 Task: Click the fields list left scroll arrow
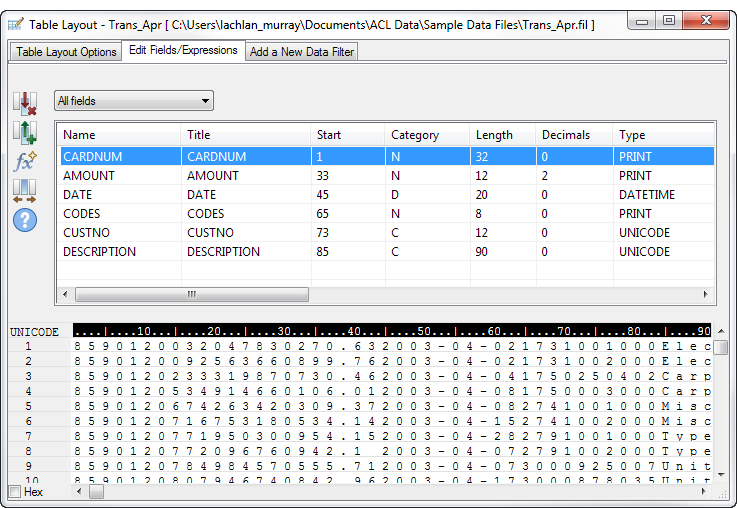pyautogui.click(x=64, y=295)
